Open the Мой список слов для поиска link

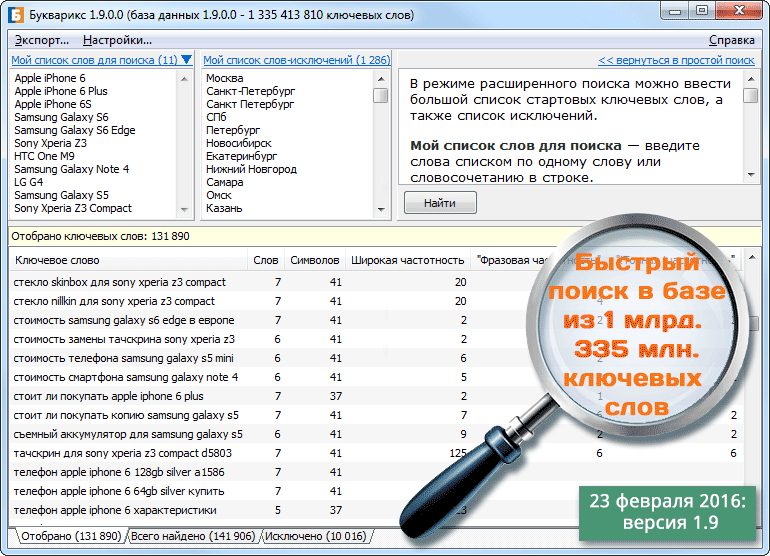point(94,60)
